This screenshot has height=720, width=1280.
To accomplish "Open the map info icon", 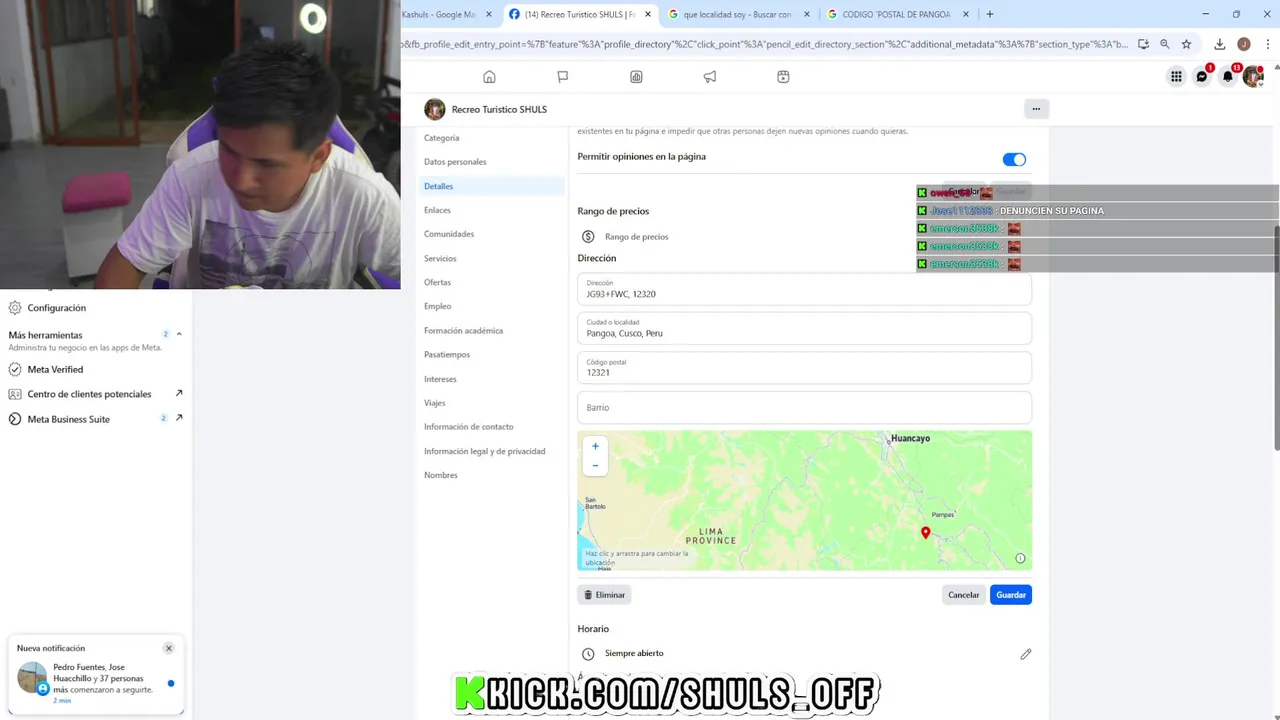I will coord(1020,558).
